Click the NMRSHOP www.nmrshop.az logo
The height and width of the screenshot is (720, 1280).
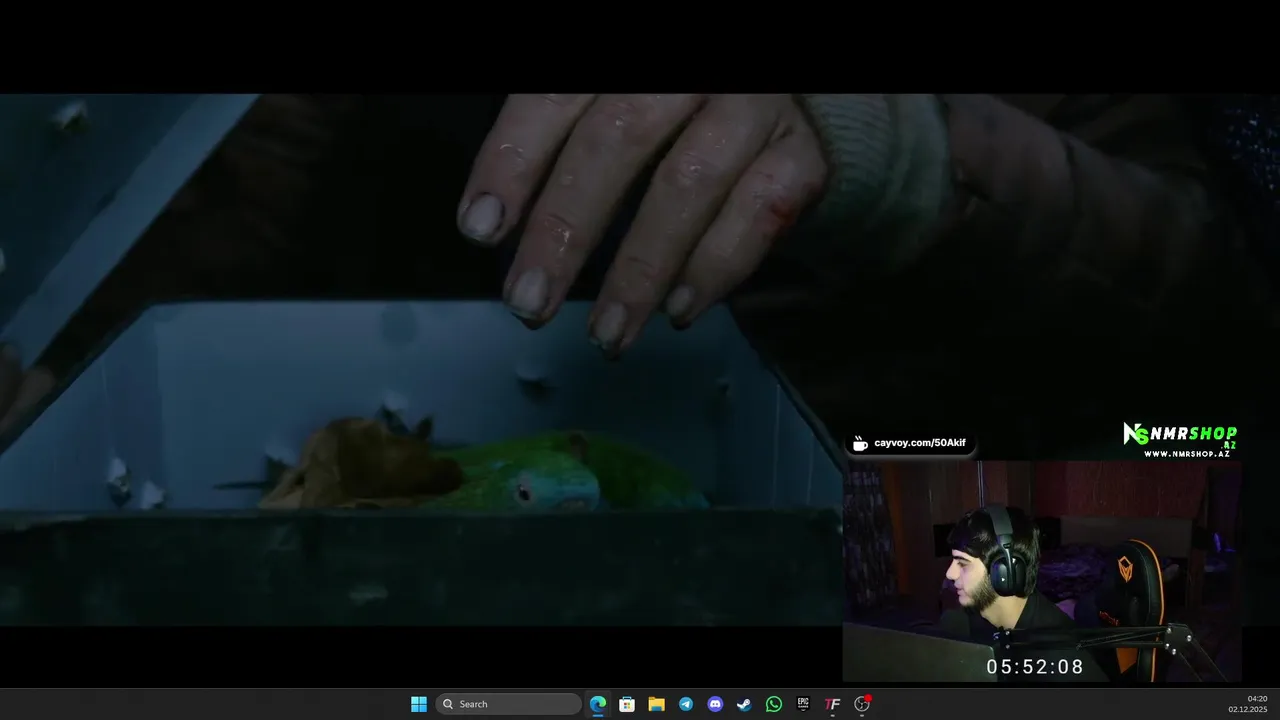[x=1180, y=440]
